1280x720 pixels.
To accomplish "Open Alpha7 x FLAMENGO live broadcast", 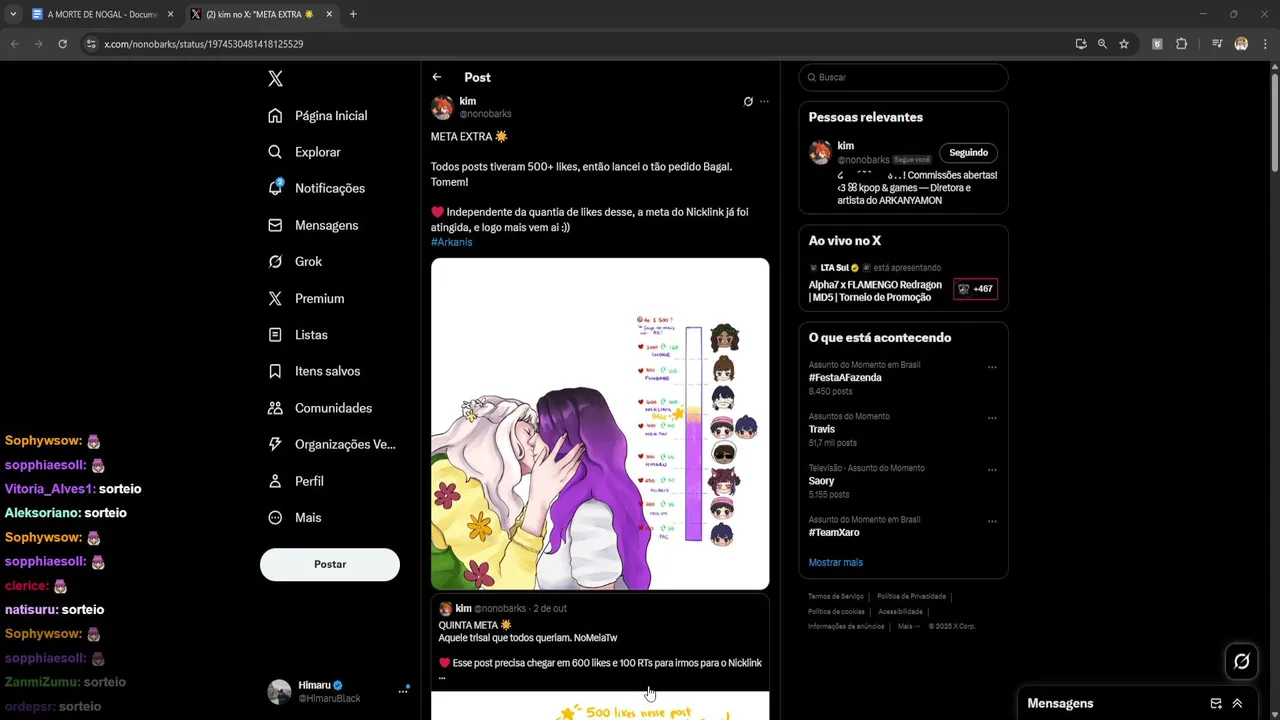I will [875, 291].
